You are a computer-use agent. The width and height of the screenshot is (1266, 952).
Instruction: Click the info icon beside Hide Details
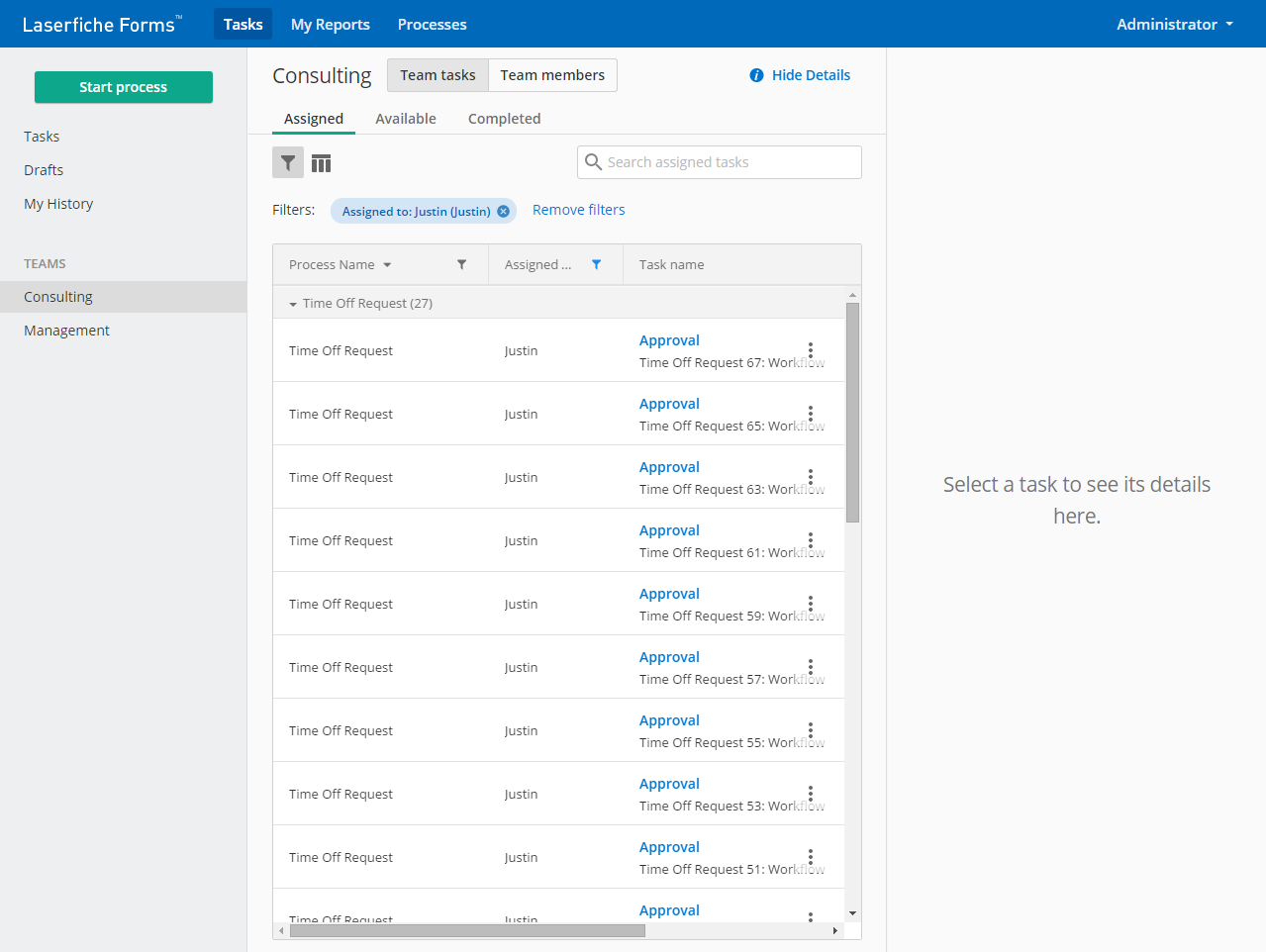(x=756, y=75)
